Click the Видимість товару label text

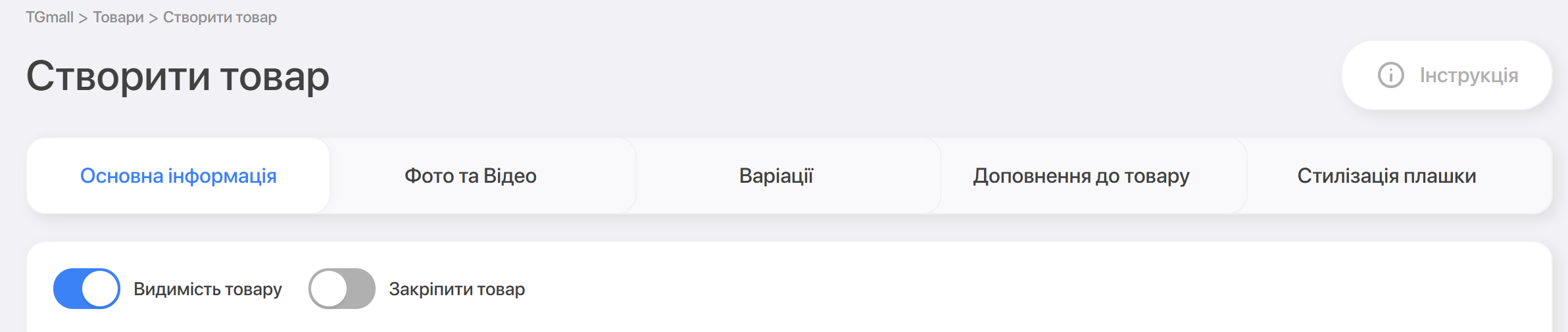207,289
